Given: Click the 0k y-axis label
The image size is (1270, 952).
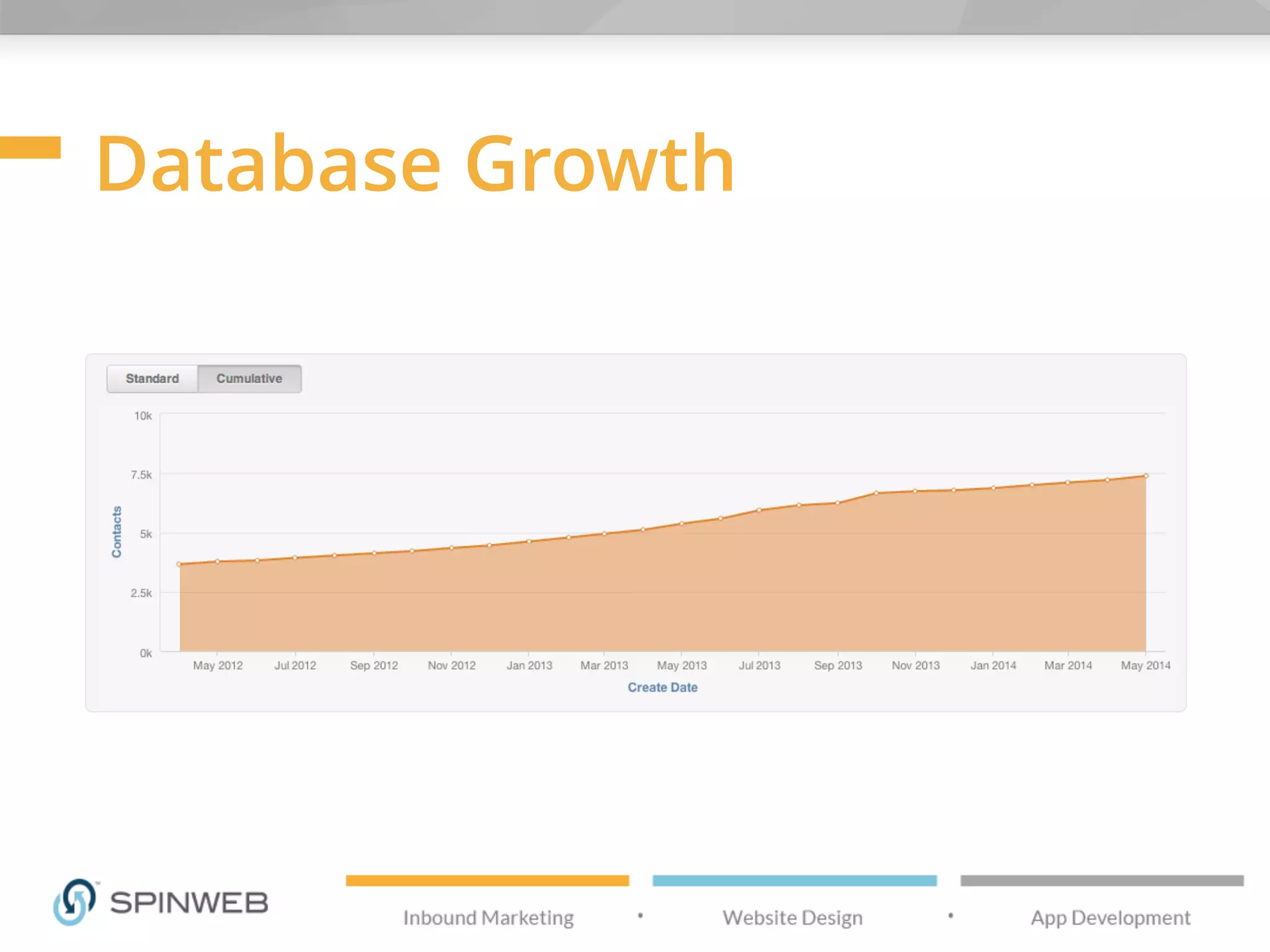Looking at the screenshot, I should [x=146, y=653].
